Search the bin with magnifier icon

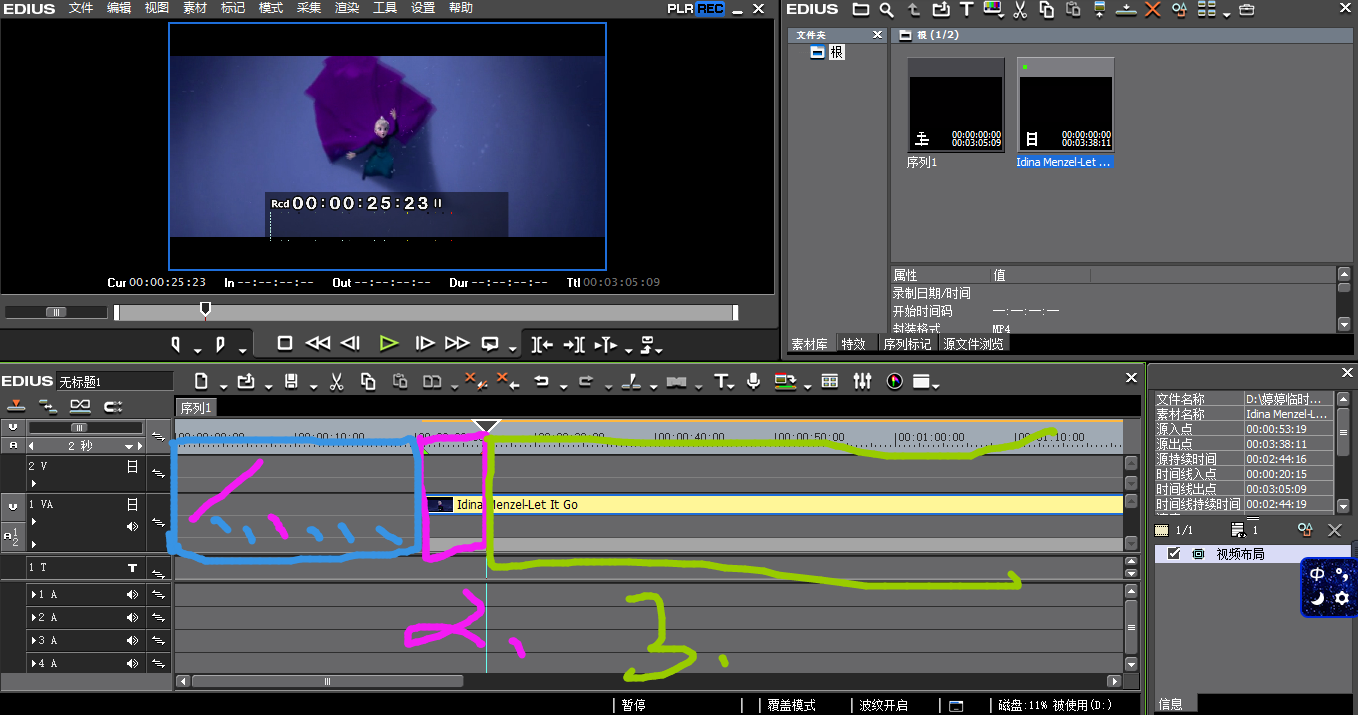(887, 10)
